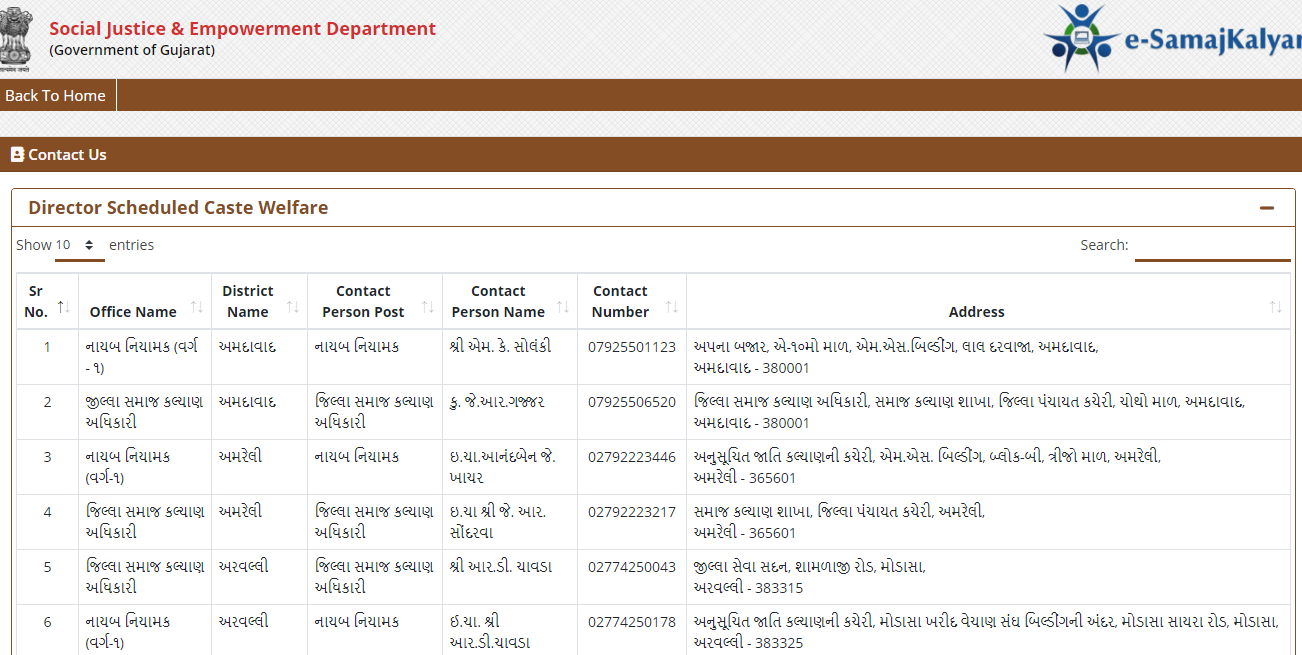Click the Search input field

point(1212,245)
